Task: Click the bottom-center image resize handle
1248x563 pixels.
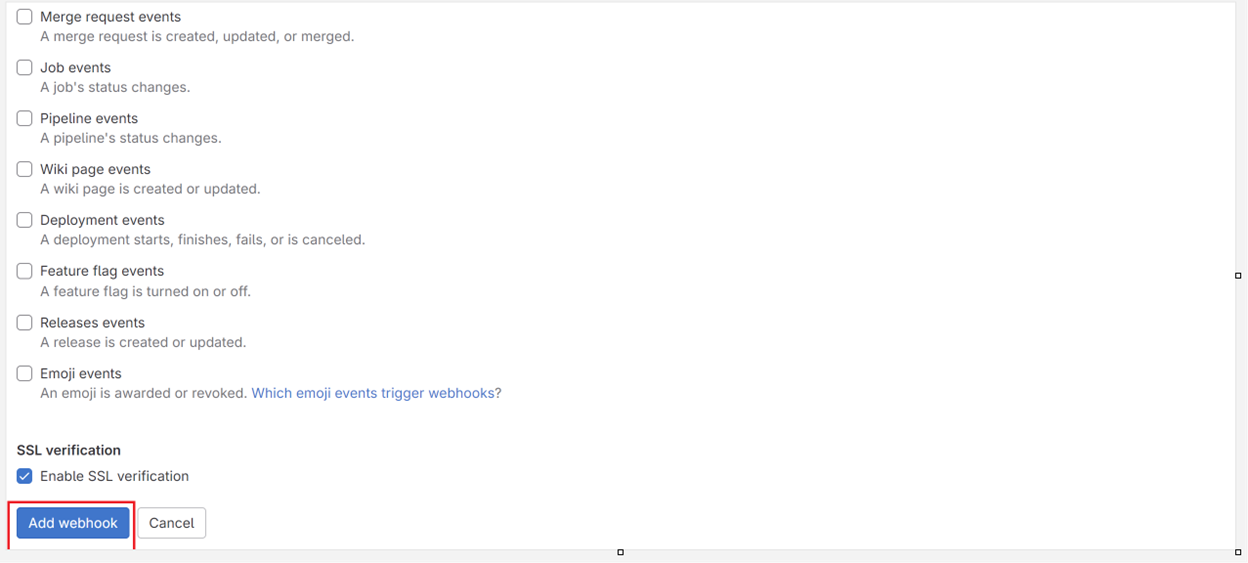Action: [x=620, y=552]
